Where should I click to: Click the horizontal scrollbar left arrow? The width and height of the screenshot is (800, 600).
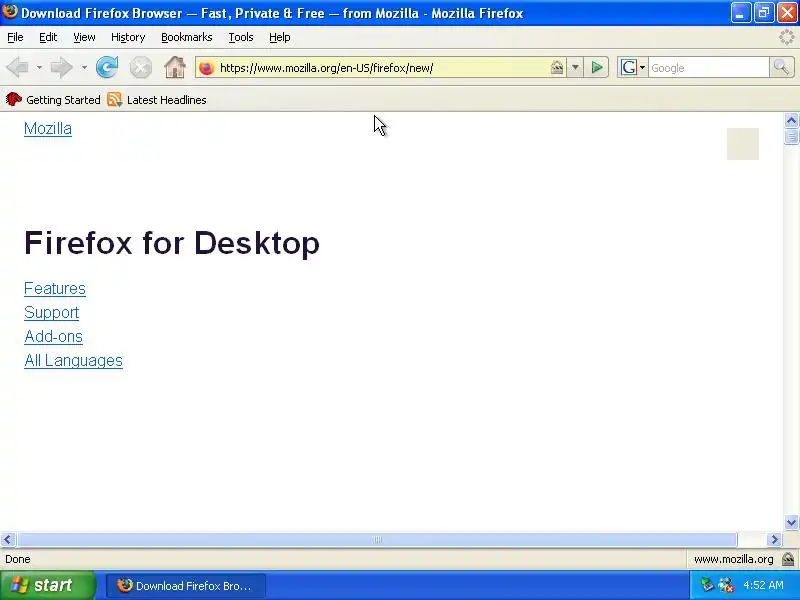[x=8, y=539]
